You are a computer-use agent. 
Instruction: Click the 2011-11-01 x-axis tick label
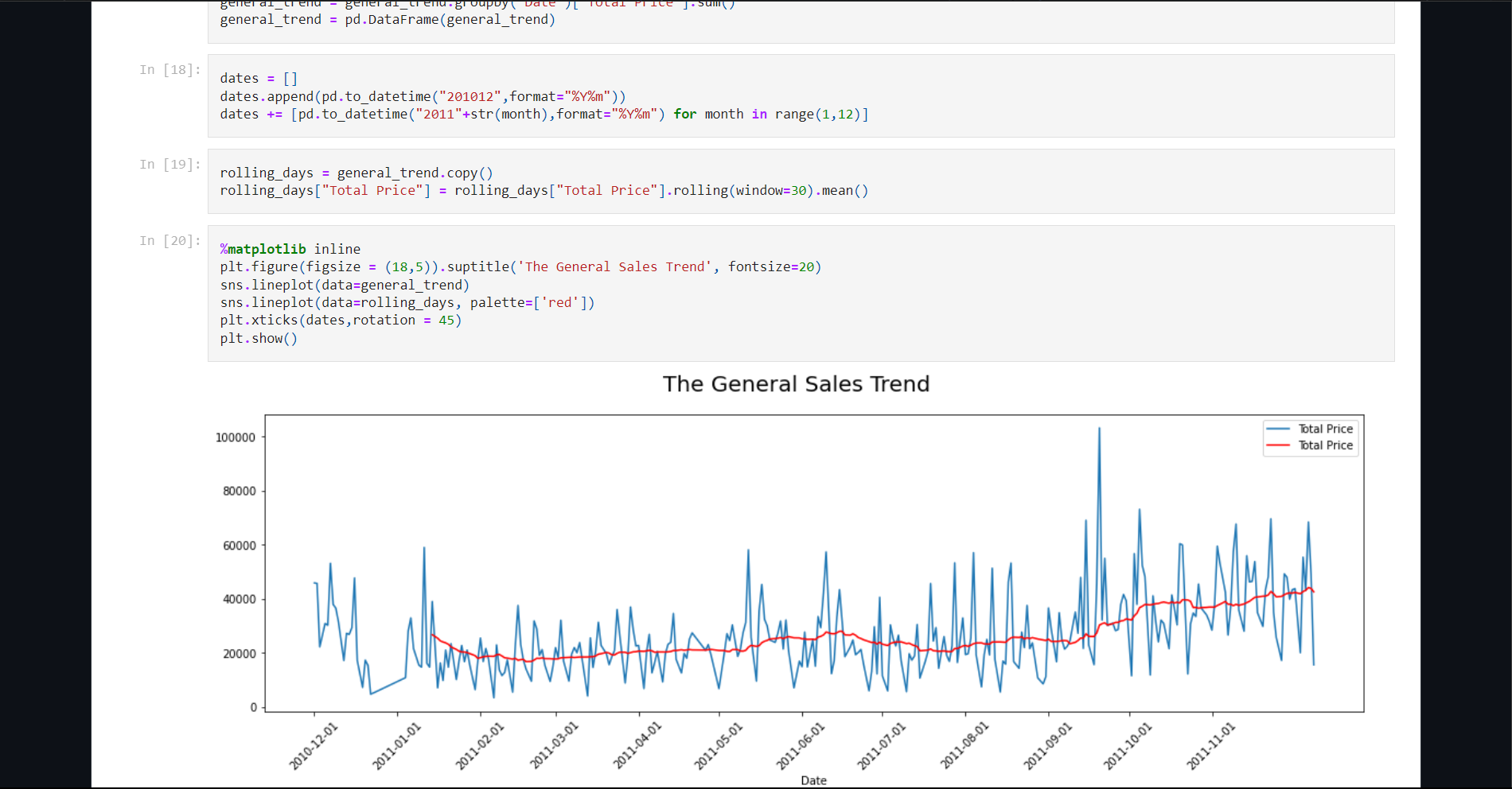[1211, 747]
